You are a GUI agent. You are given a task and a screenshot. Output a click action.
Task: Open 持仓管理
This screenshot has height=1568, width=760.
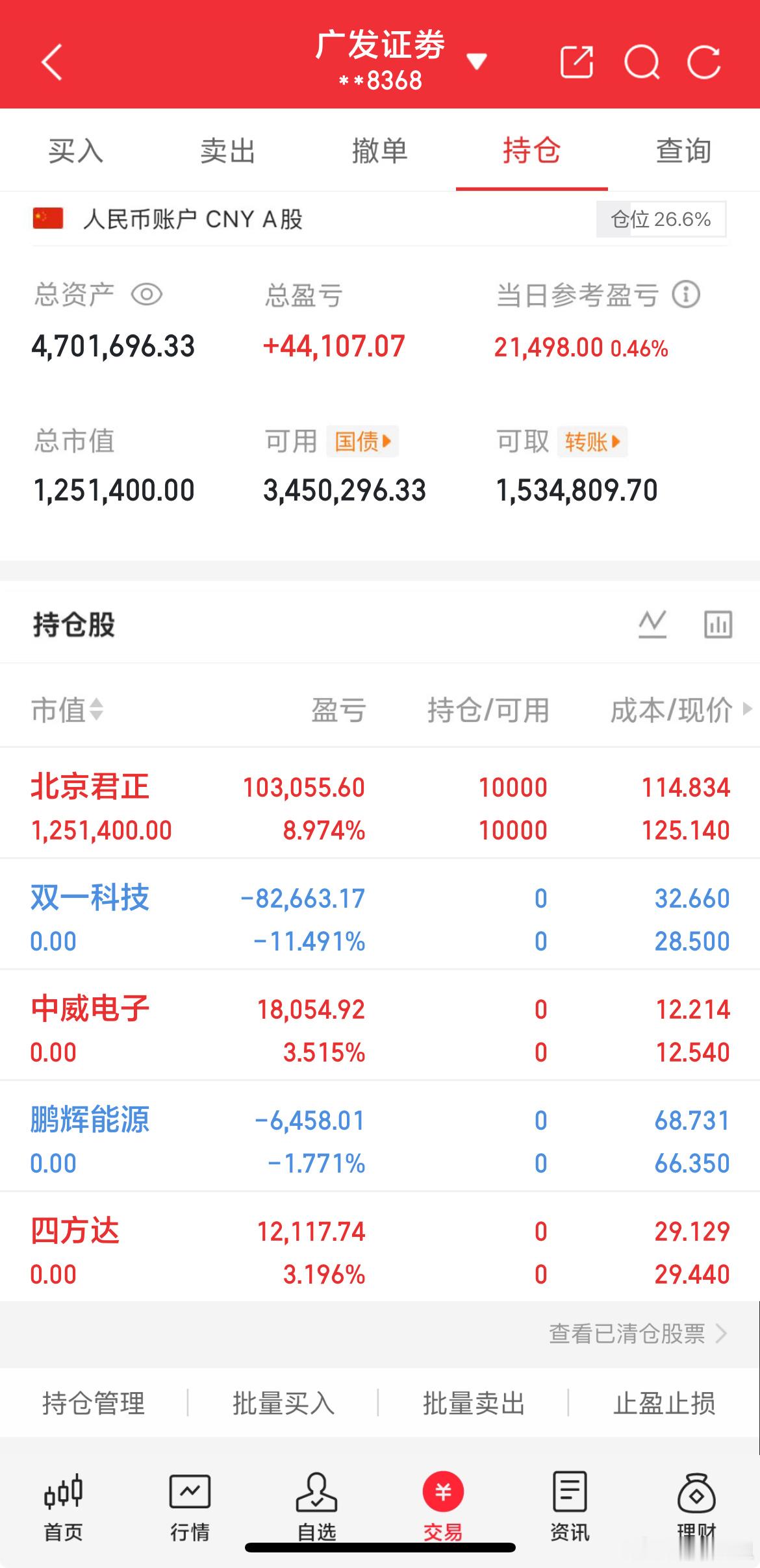pyautogui.click(x=94, y=1403)
